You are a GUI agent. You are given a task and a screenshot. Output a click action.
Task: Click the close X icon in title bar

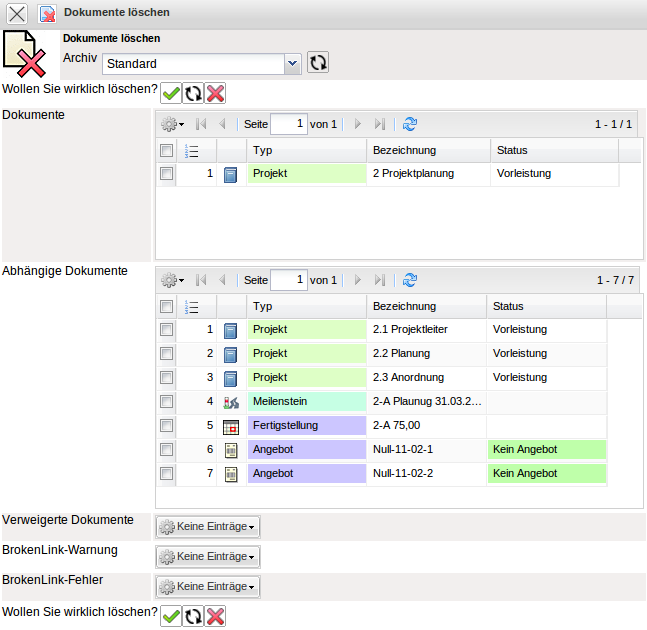(x=18, y=13)
